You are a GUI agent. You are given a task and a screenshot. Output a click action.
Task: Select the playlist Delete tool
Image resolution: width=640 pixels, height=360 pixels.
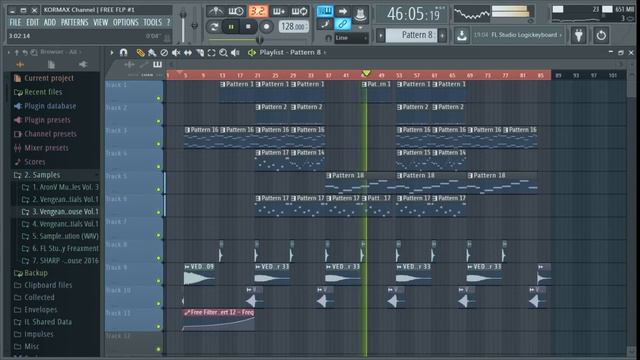(x=164, y=53)
